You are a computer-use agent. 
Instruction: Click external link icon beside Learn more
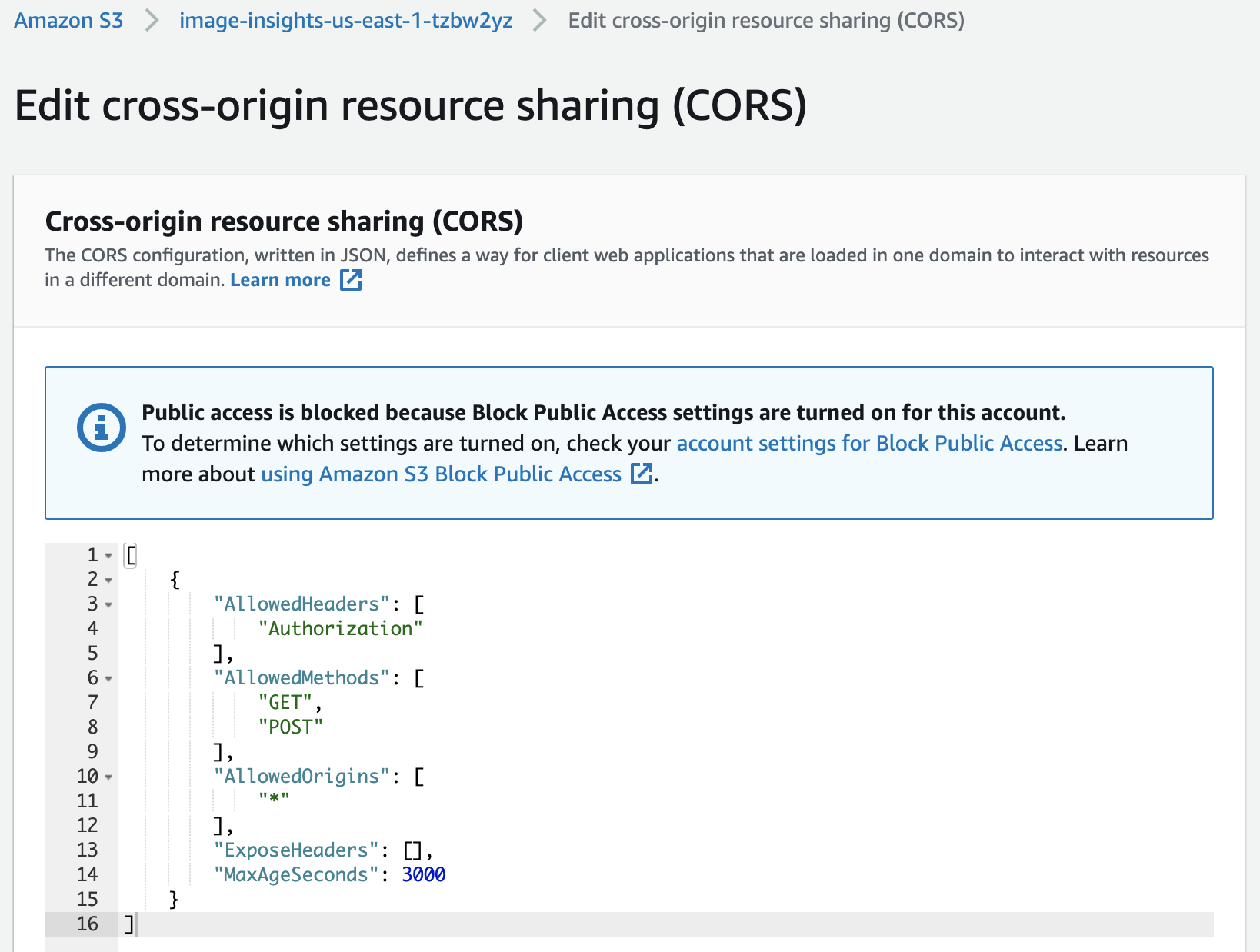click(351, 280)
